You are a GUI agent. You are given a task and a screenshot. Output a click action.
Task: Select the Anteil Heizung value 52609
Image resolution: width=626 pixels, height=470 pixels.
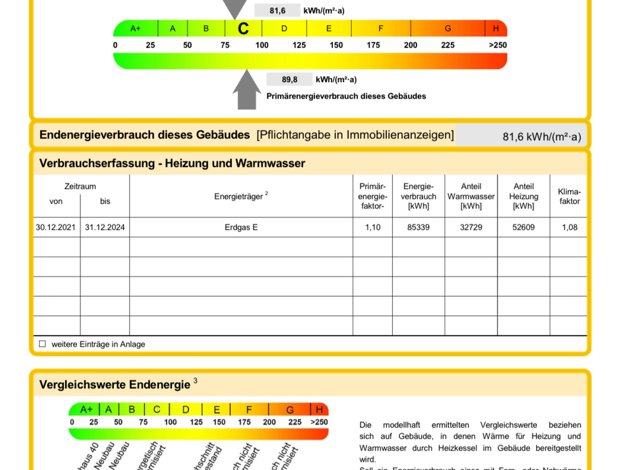pyautogui.click(x=523, y=228)
